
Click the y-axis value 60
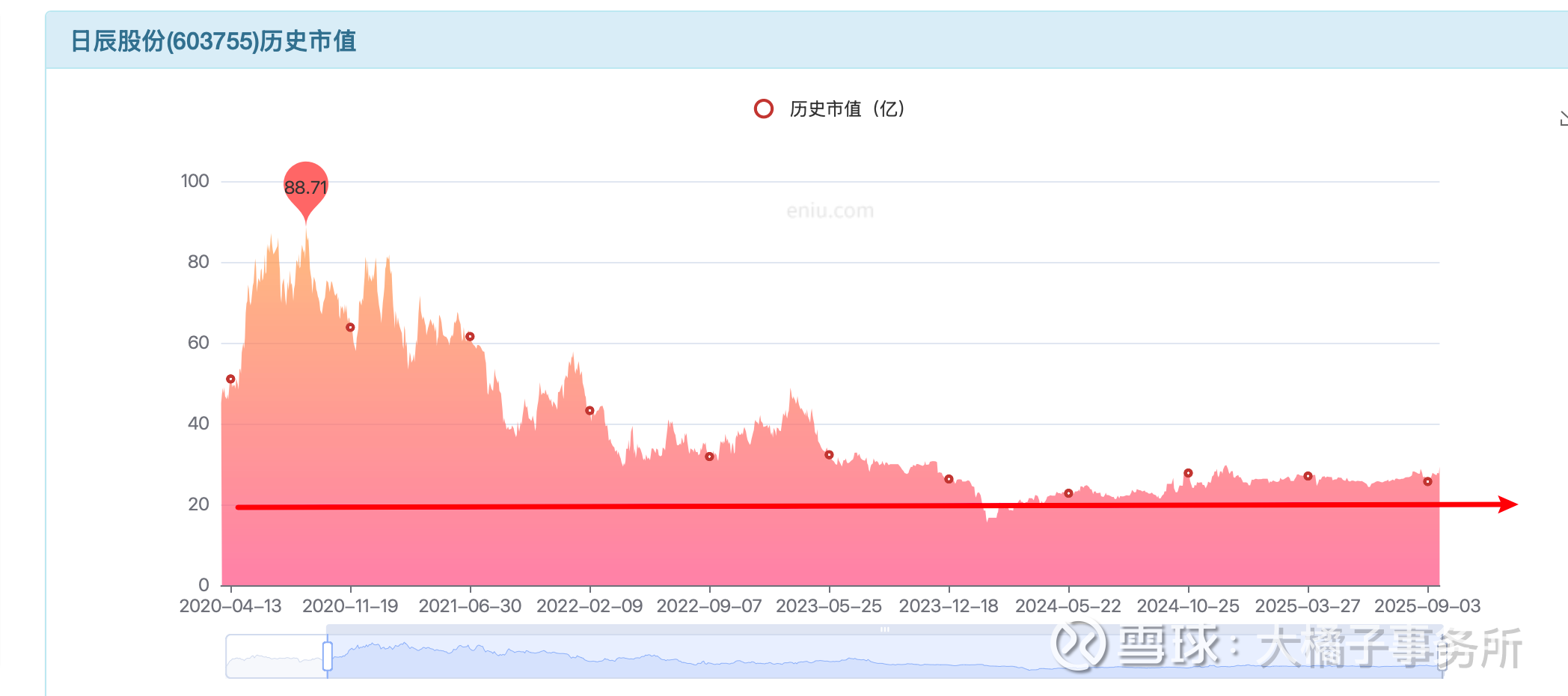tap(198, 343)
